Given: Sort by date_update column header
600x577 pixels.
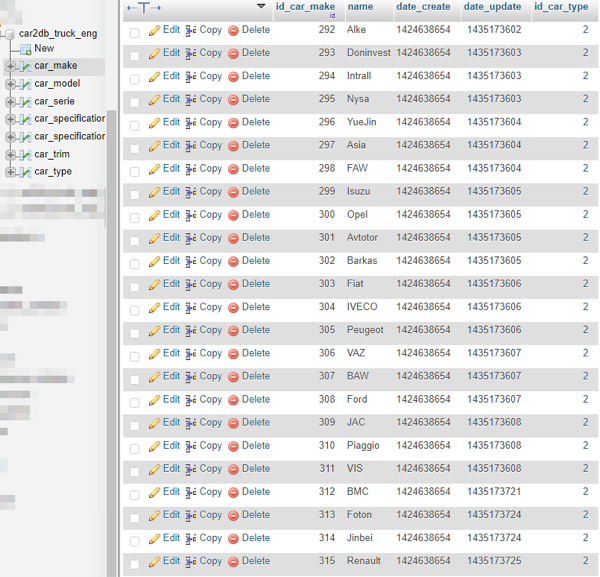Looking at the screenshot, I should (492, 7).
